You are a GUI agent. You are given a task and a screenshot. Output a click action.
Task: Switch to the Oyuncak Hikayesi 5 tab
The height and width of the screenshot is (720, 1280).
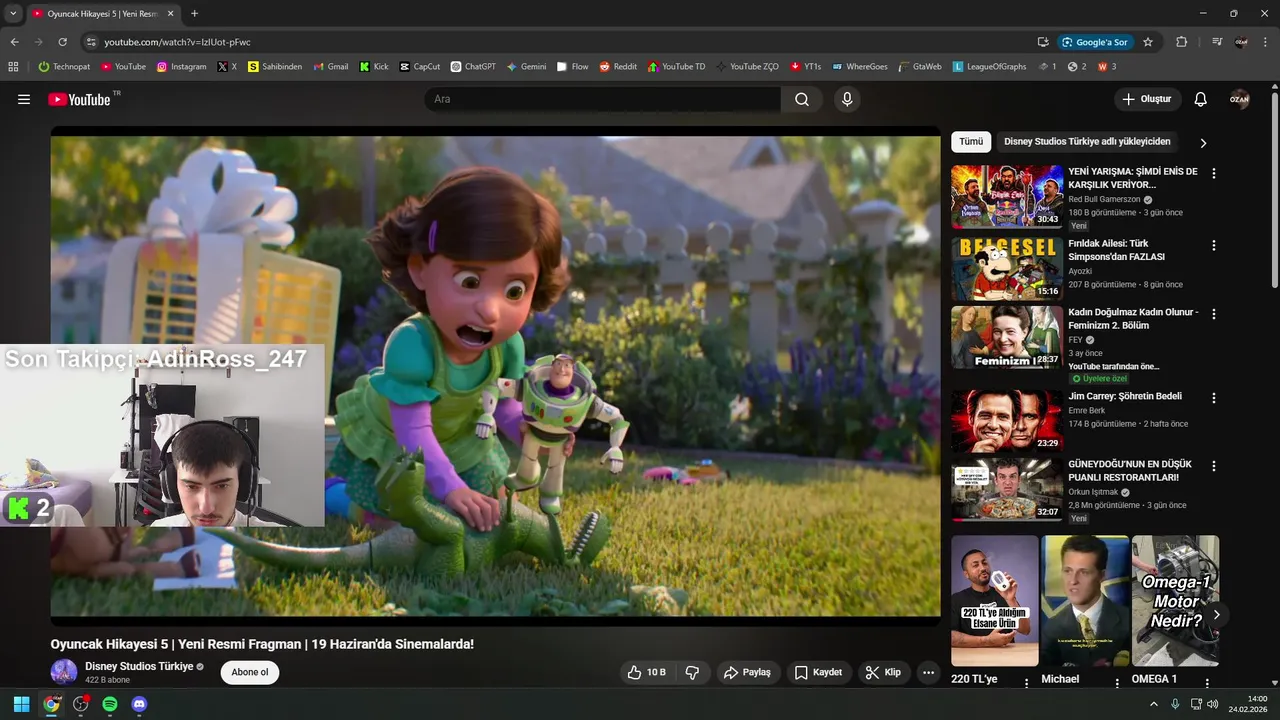103,13
